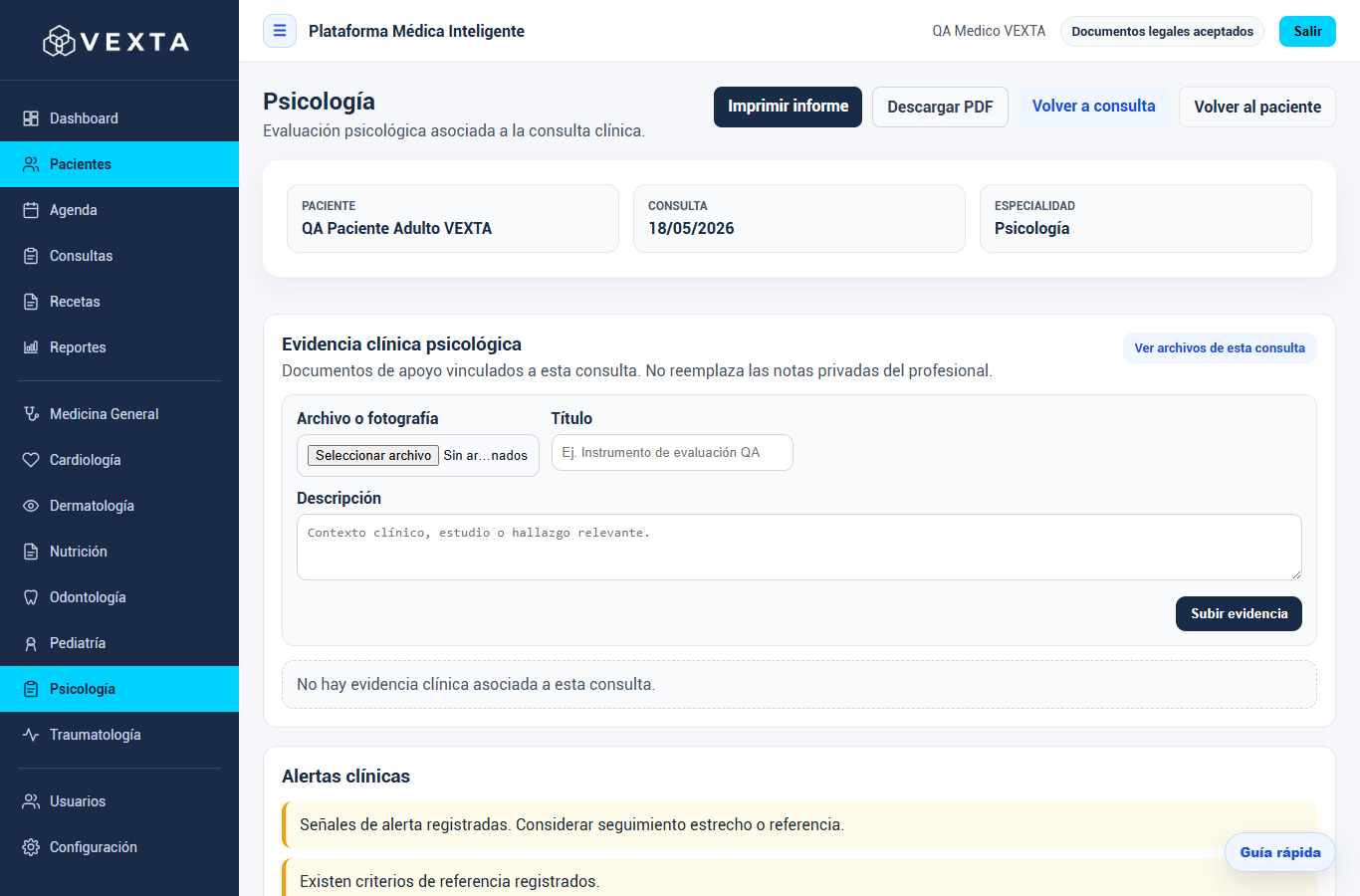The height and width of the screenshot is (896, 1360).
Task: Click the Pacientes people icon
Action: [31, 164]
